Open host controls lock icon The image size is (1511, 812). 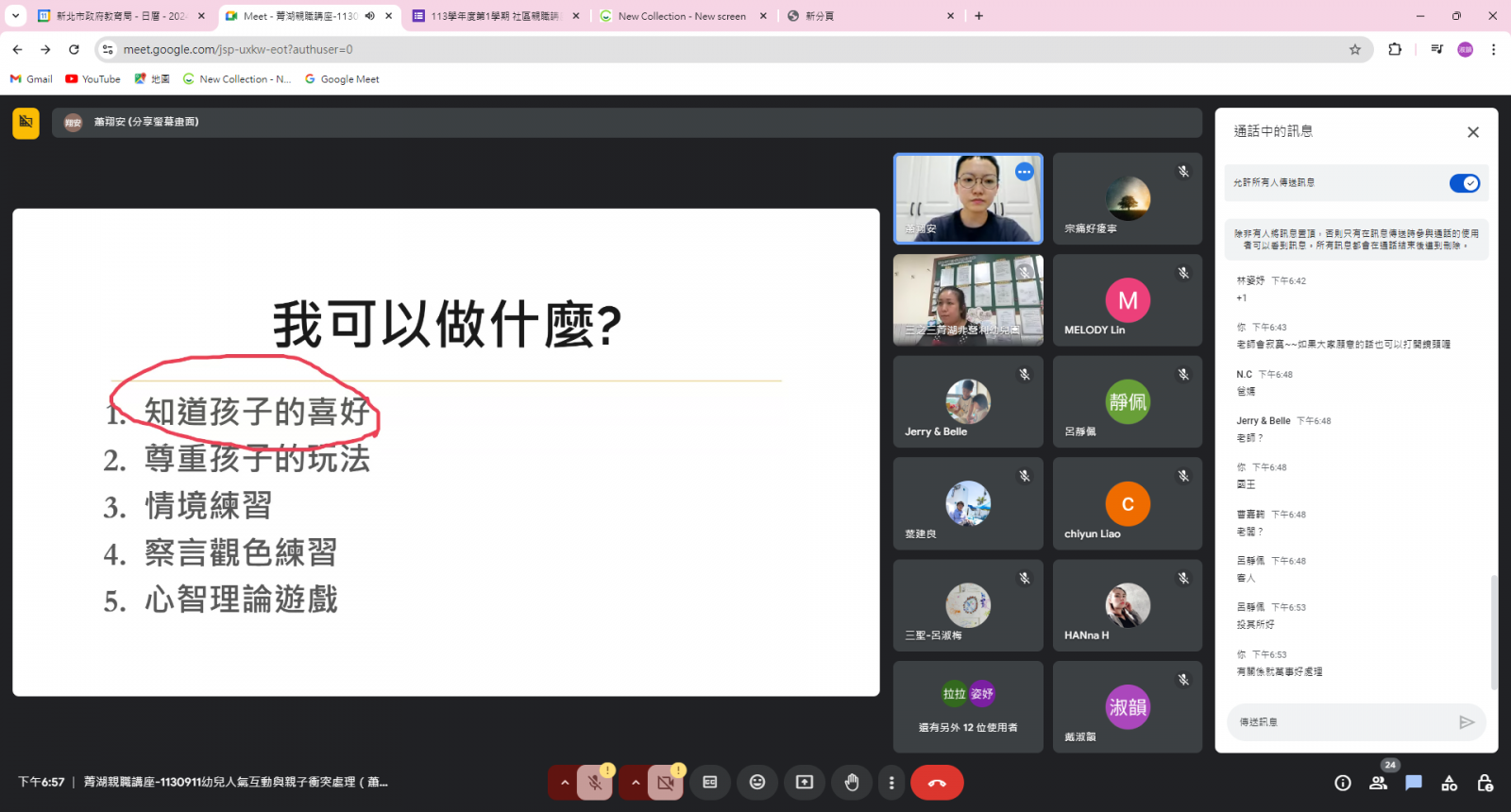tap(1485, 783)
